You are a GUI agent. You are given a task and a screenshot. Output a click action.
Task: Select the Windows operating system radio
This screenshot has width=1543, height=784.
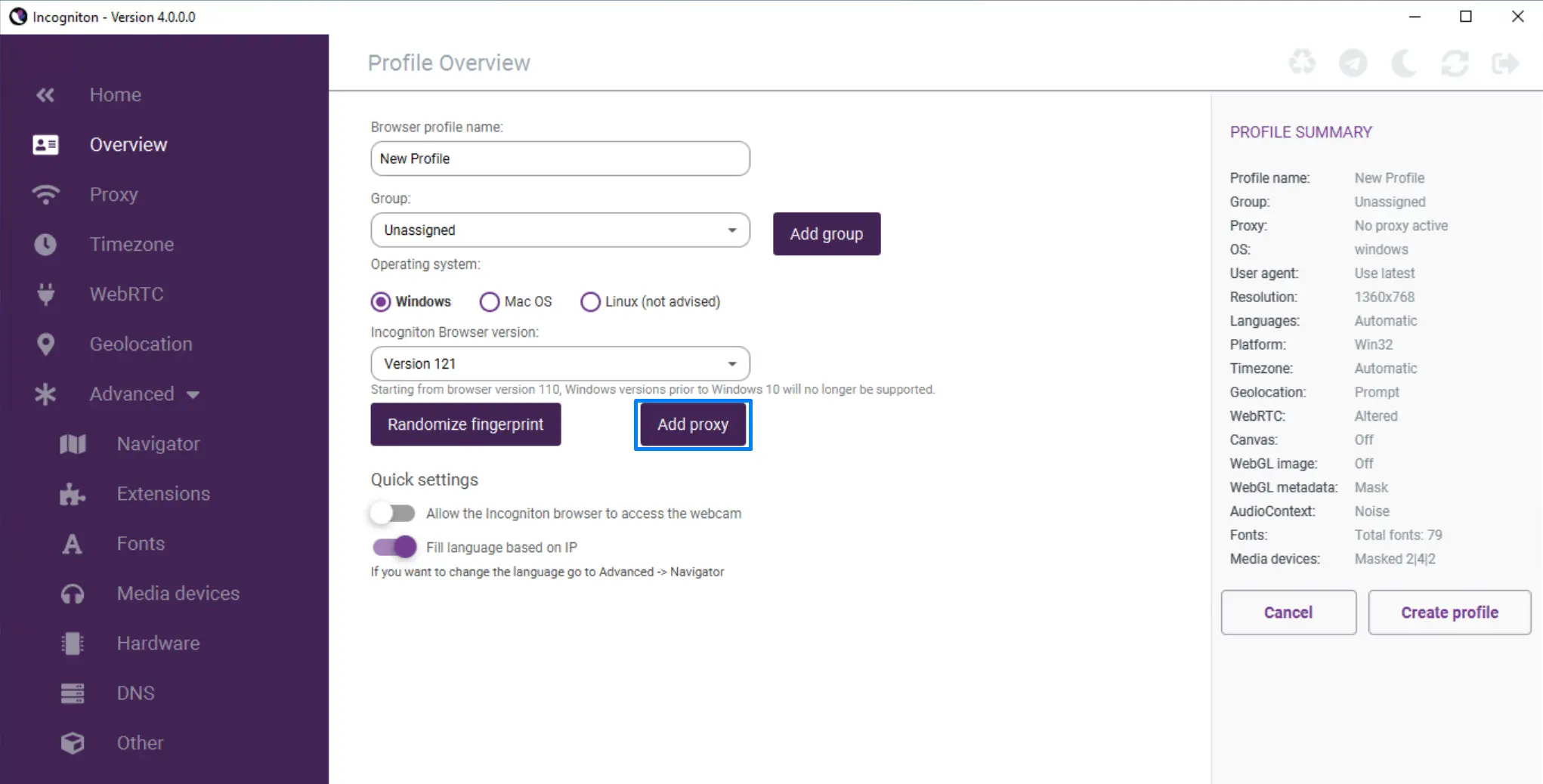pyautogui.click(x=381, y=302)
